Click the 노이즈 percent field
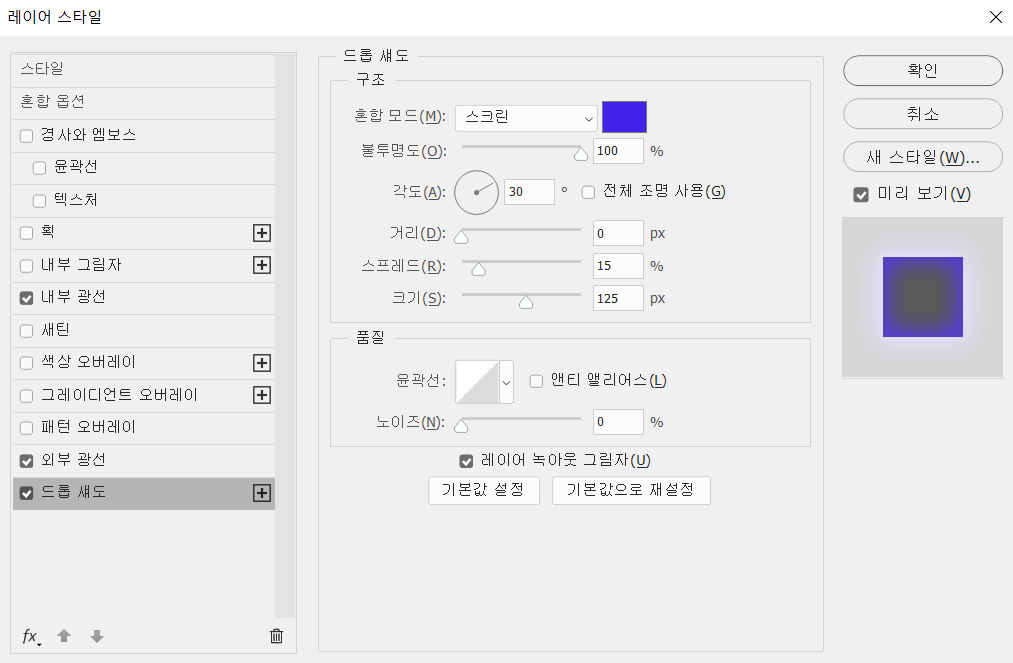The width and height of the screenshot is (1013, 663). coord(618,422)
